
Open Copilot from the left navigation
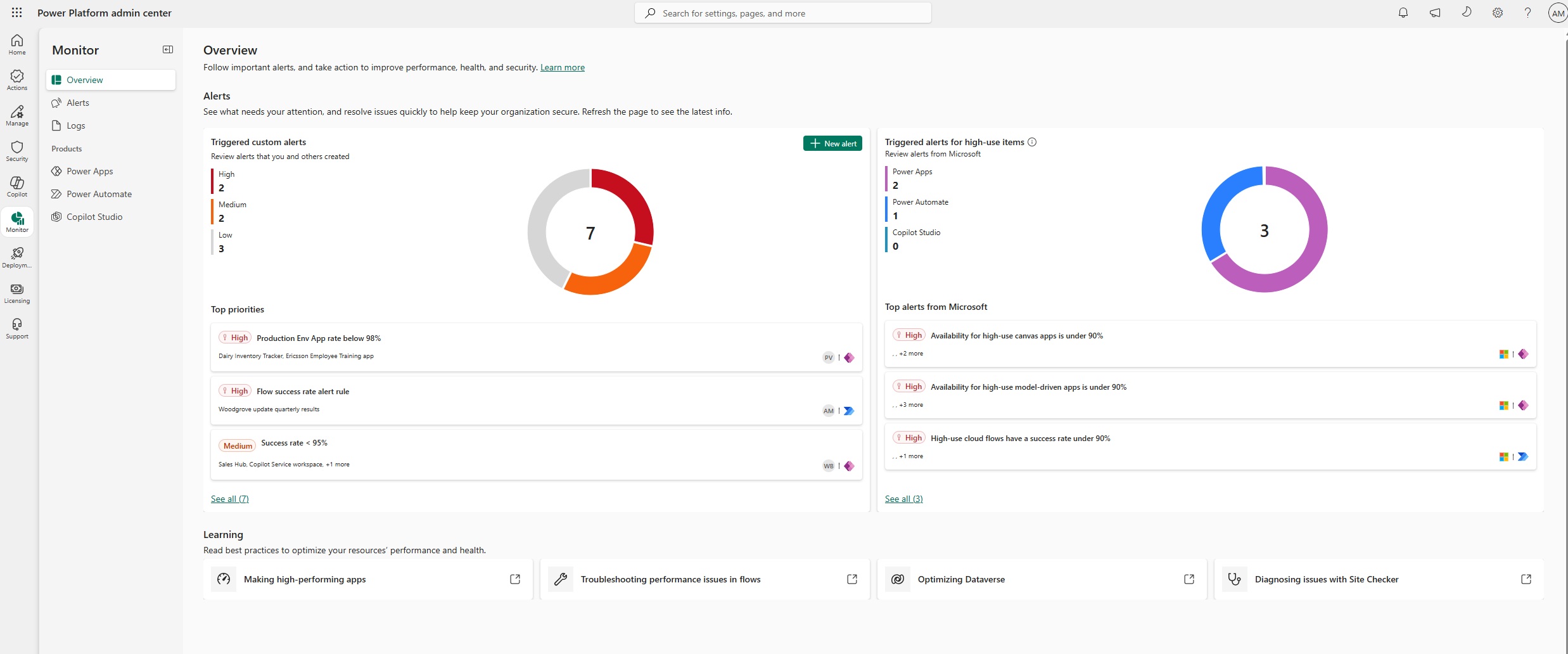click(16, 186)
